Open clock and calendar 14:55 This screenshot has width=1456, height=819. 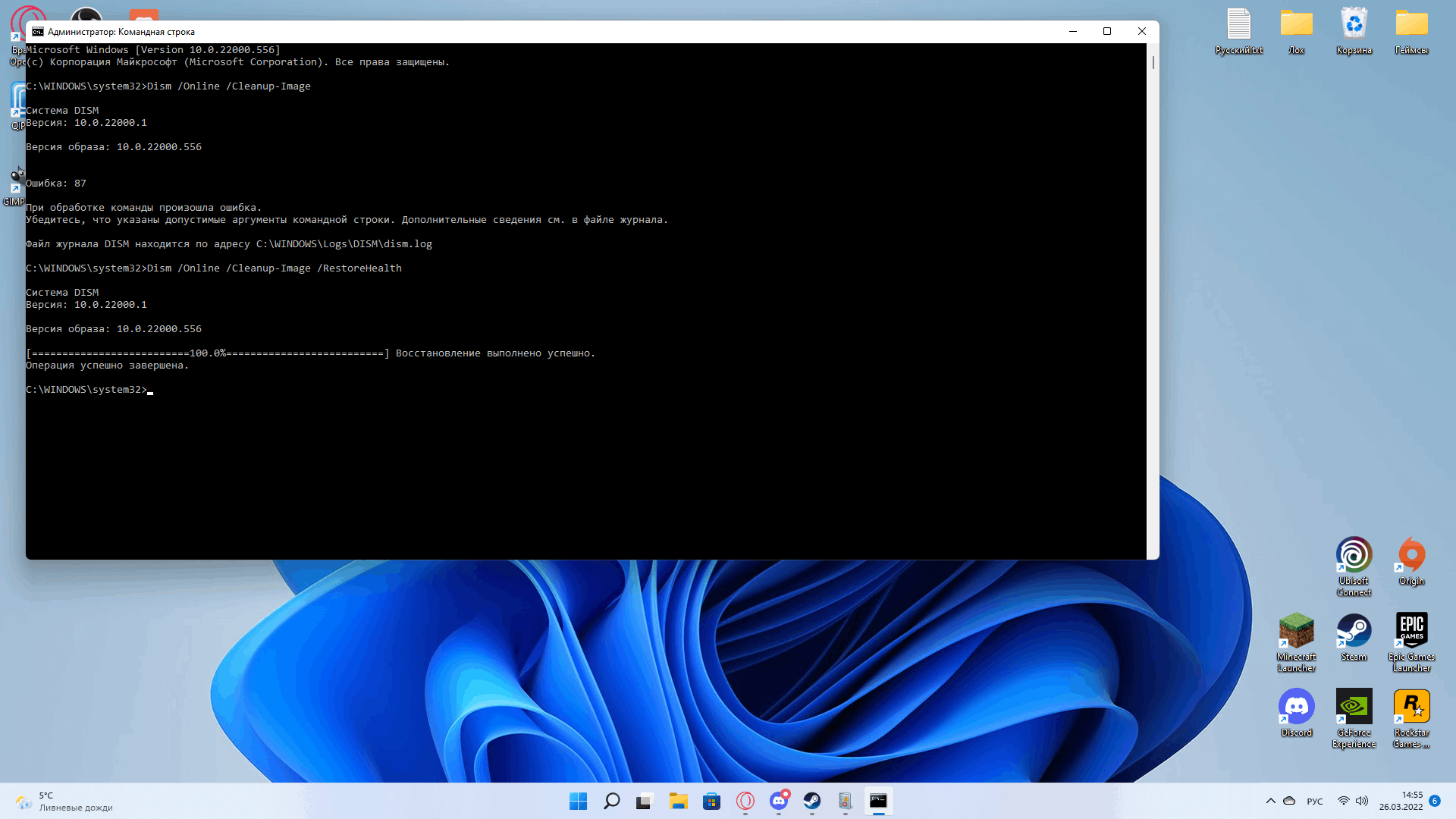(1401, 801)
